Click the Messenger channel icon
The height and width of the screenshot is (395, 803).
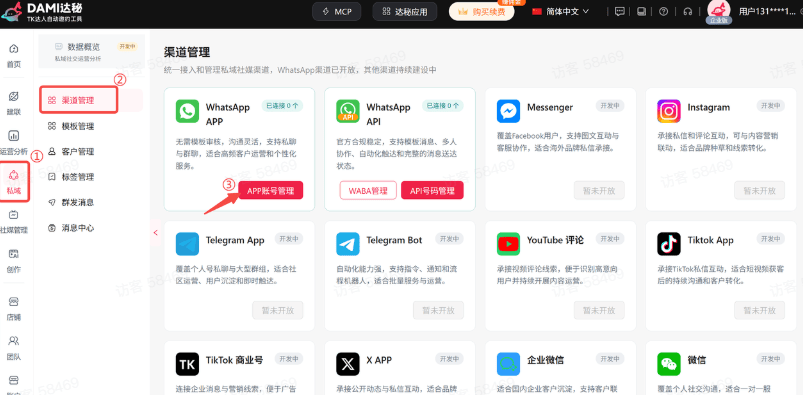tap(509, 111)
